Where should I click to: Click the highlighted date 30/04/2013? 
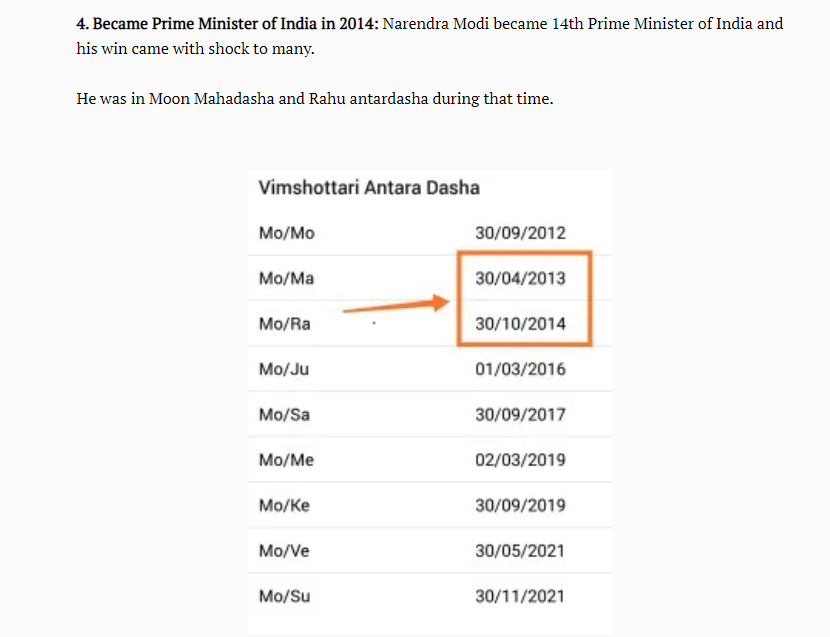[x=520, y=279]
